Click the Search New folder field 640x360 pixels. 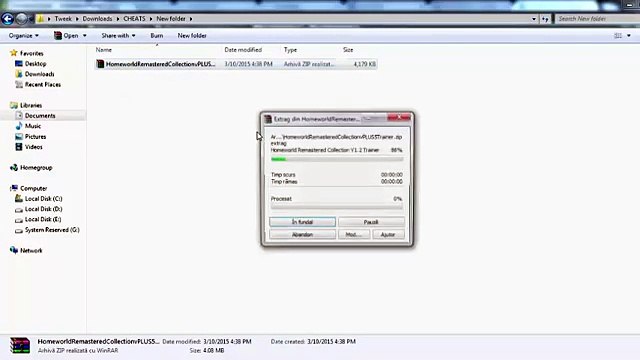point(597,19)
